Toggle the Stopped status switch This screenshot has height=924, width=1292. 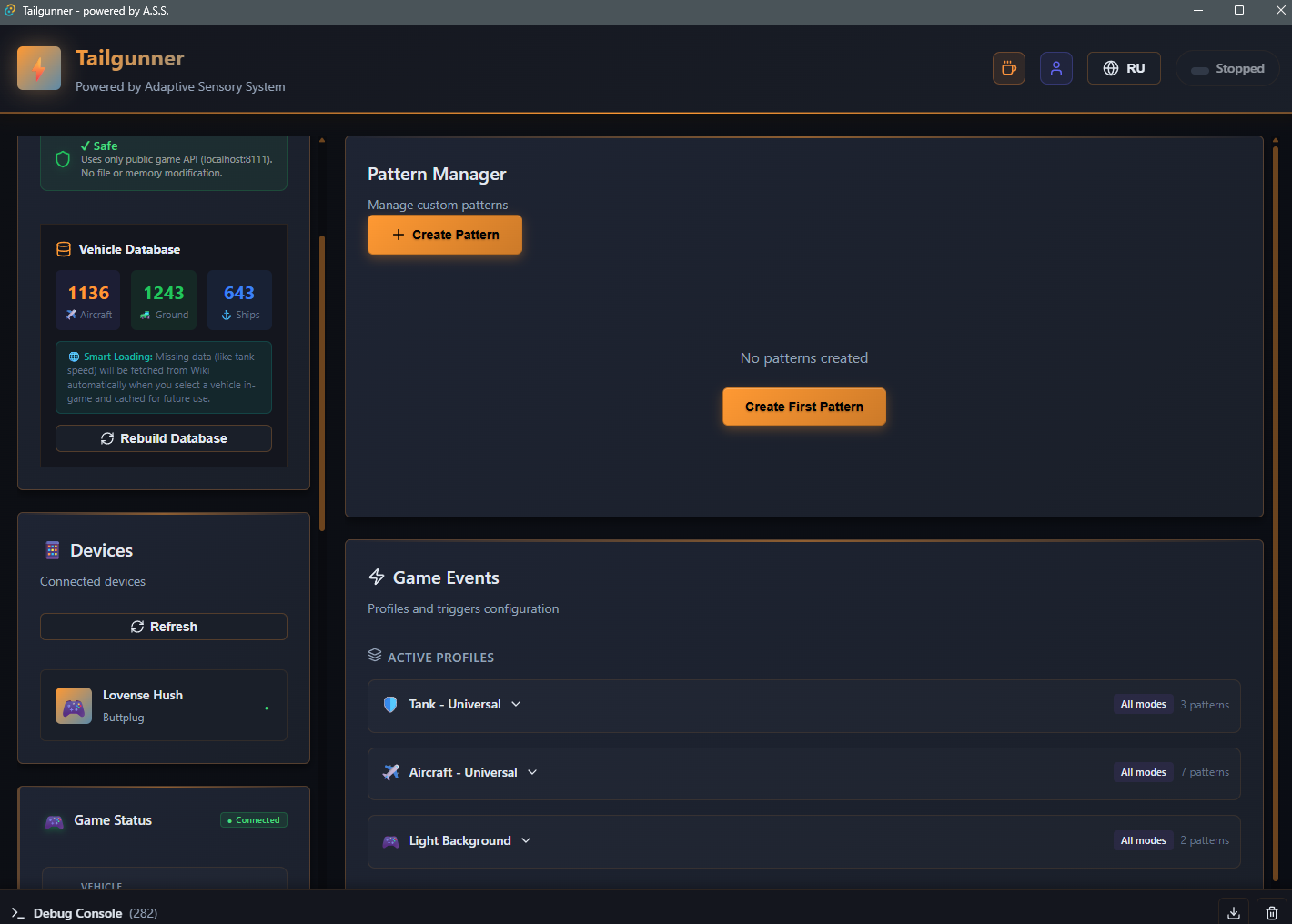pyautogui.click(x=1227, y=68)
